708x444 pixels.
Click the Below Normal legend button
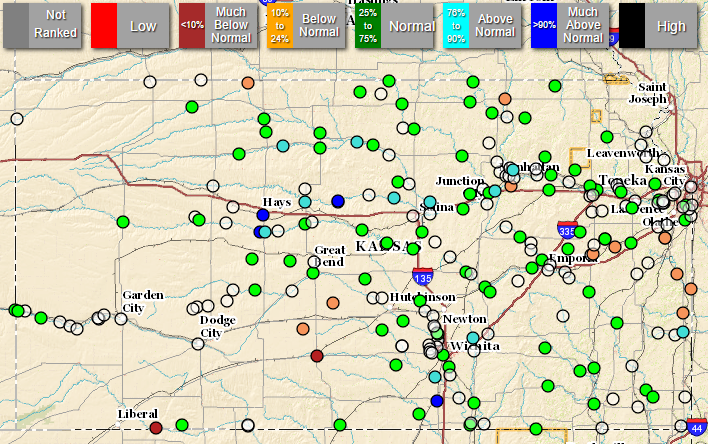click(306, 26)
